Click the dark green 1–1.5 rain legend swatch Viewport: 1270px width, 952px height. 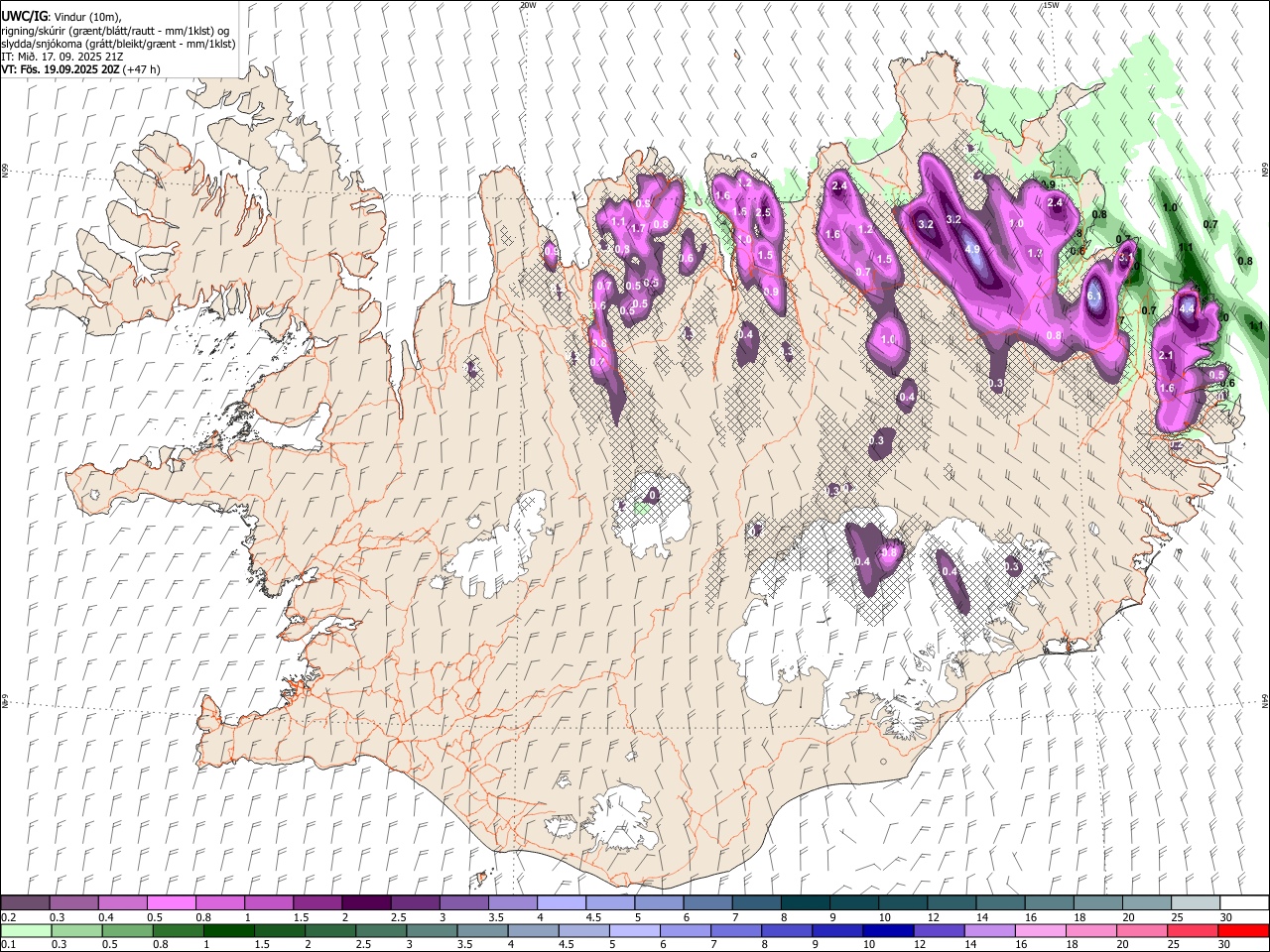coord(229,931)
